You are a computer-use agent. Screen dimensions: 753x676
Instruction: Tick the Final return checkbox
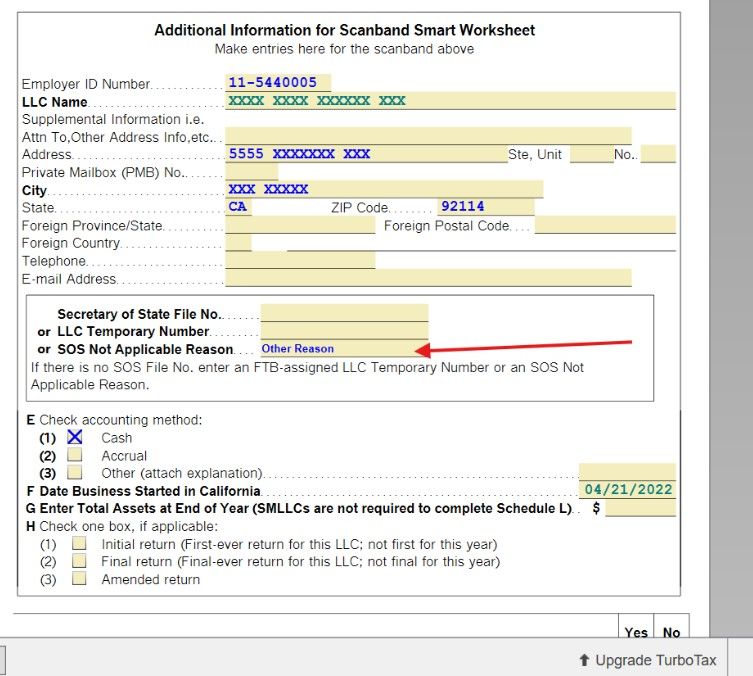[x=79, y=561]
